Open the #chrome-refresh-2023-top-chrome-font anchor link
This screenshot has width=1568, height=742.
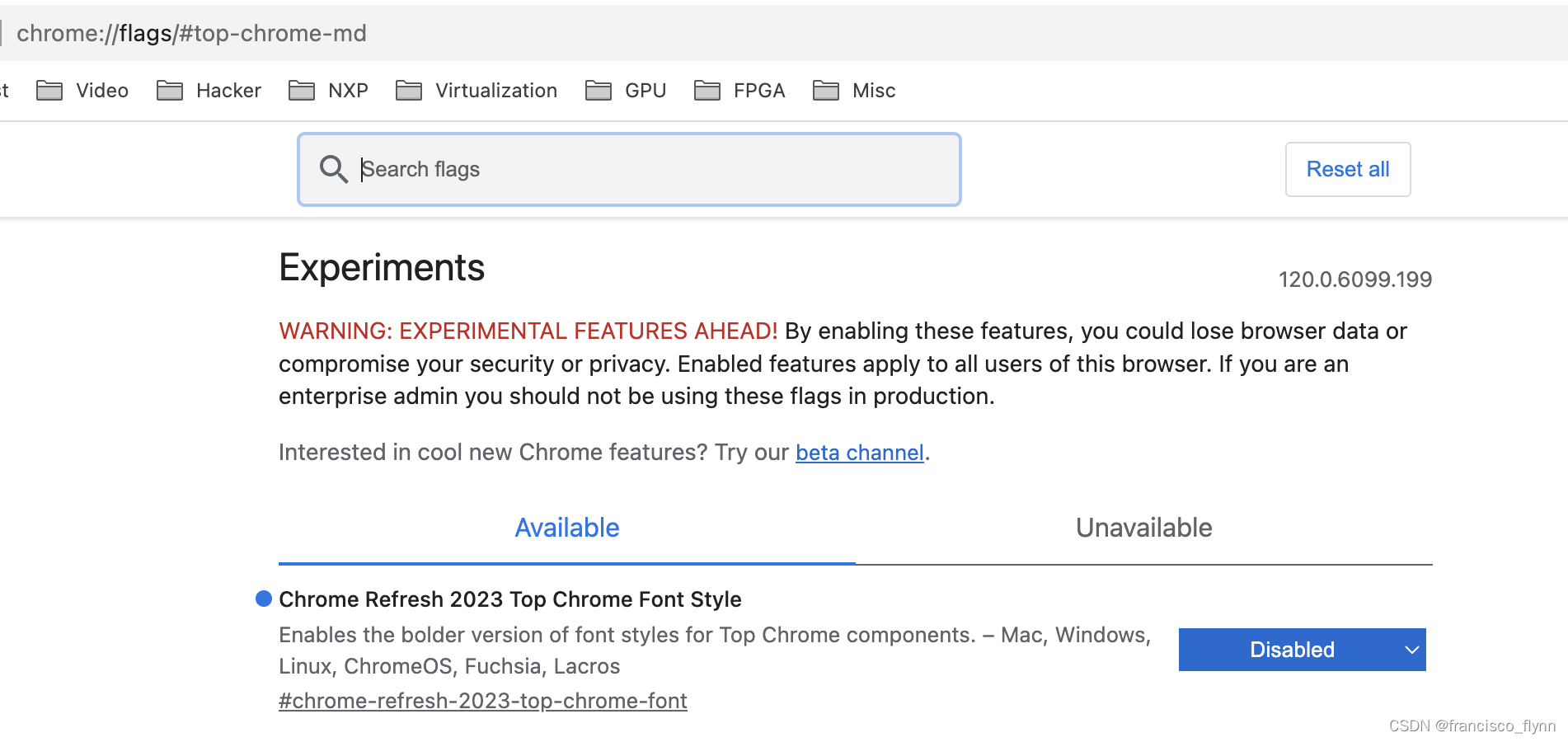[x=482, y=701]
